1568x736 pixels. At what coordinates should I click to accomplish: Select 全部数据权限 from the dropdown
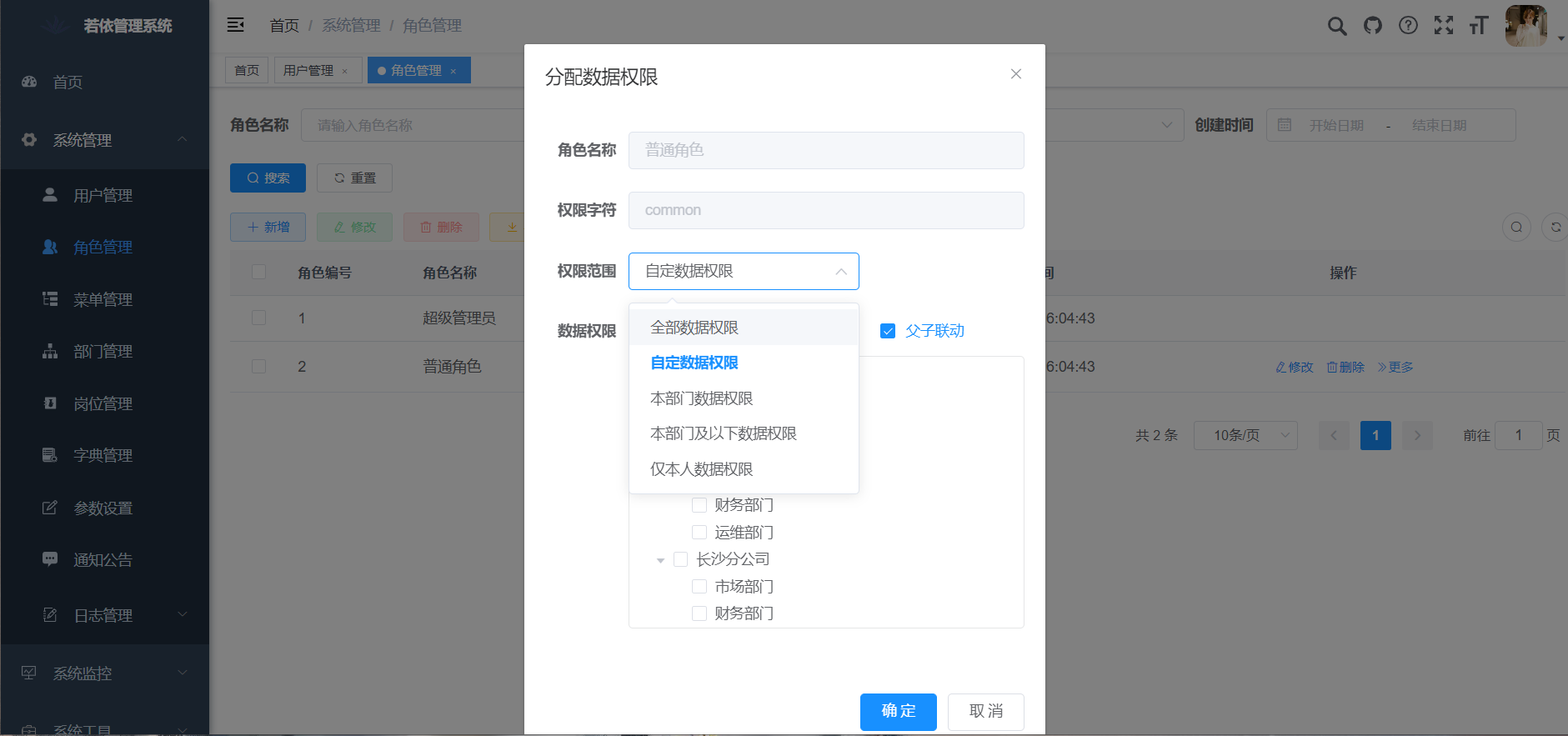[x=694, y=328]
